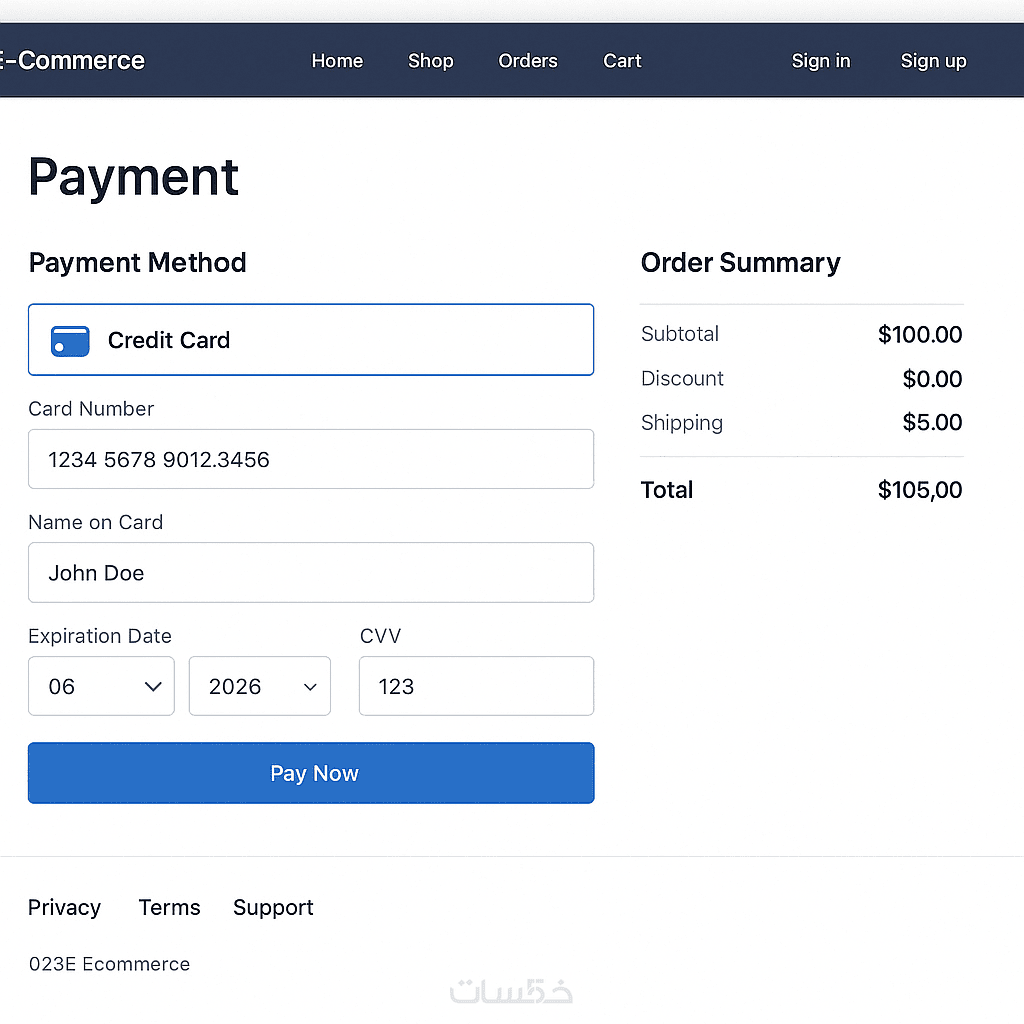The height and width of the screenshot is (1024, 1024).
Task: Click the Sign up link
Action: (x=933, y=61)
